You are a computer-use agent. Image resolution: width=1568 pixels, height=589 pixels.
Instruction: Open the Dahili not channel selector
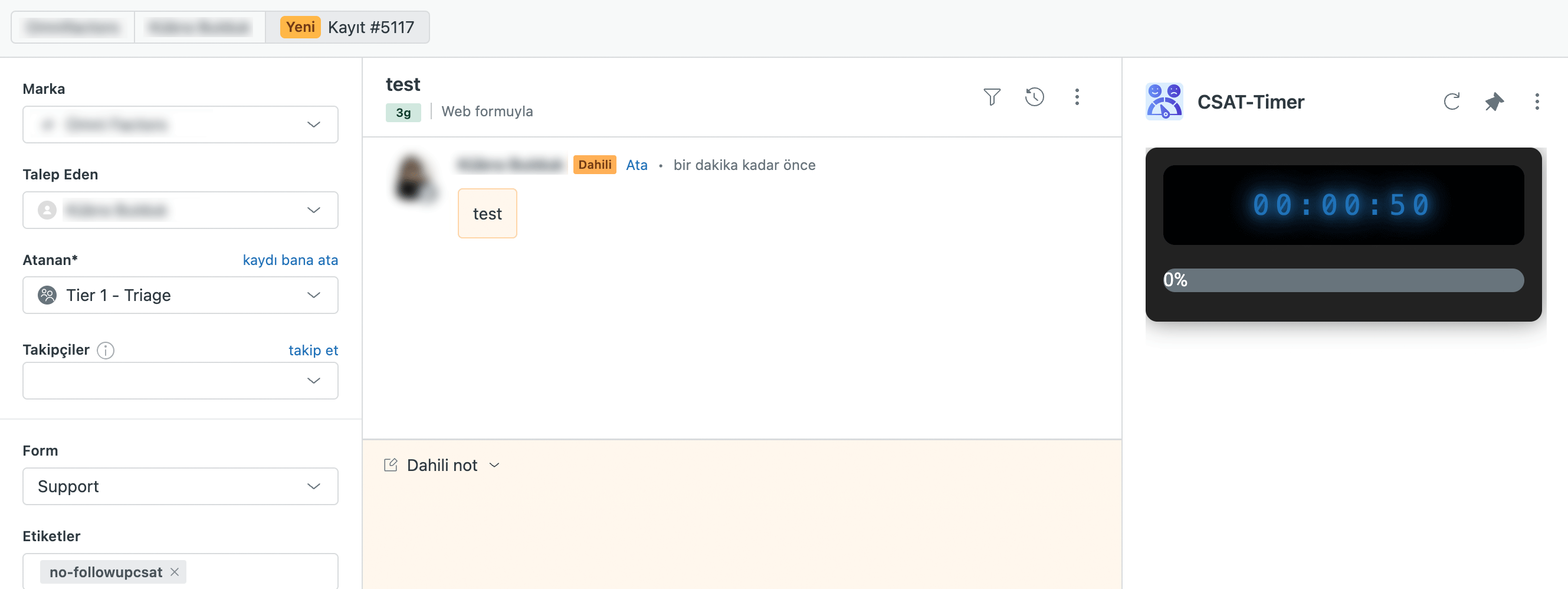click(x=494, y=464)
